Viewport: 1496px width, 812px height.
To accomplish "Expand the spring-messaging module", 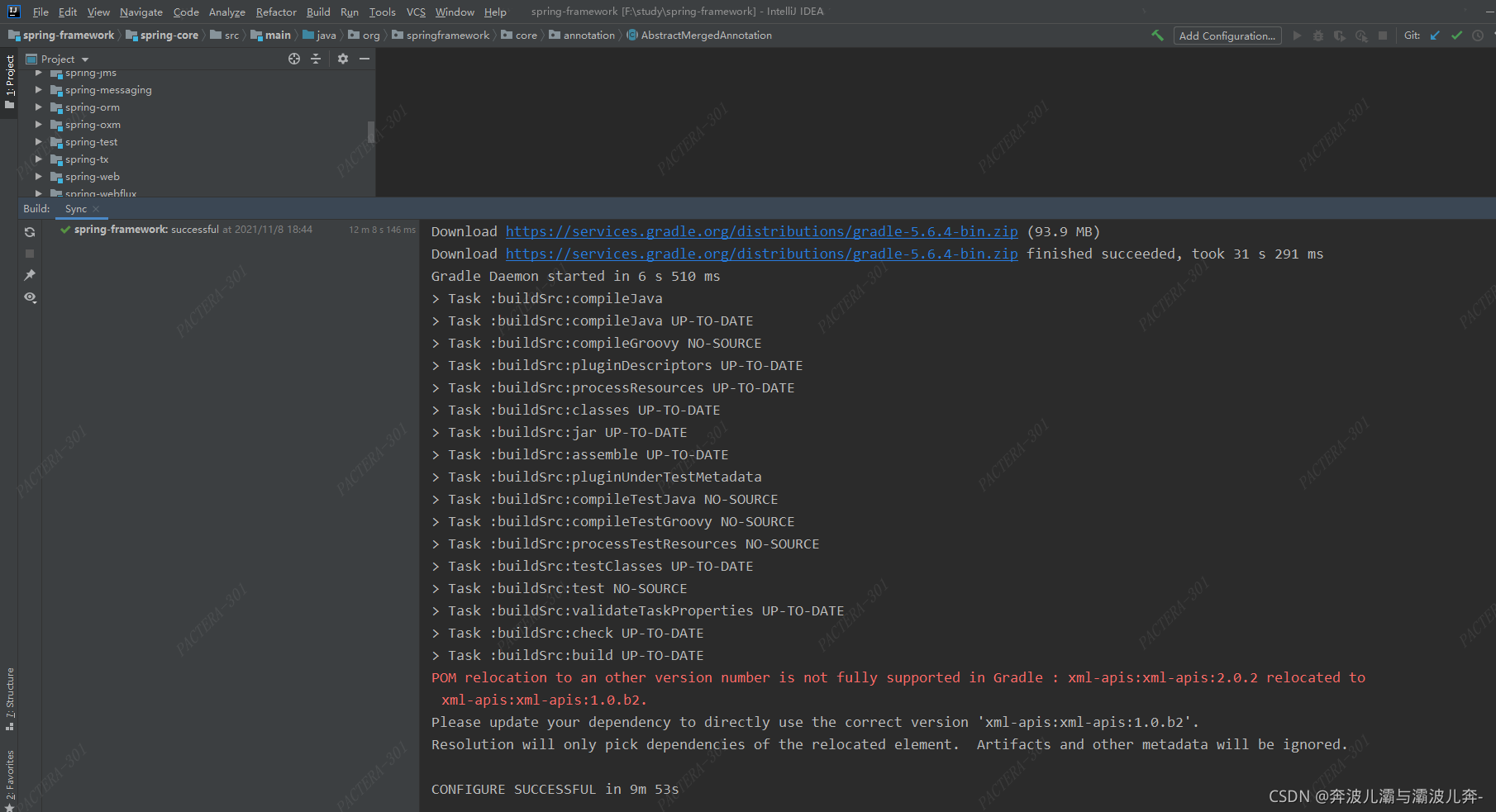I will coord(38,90).
